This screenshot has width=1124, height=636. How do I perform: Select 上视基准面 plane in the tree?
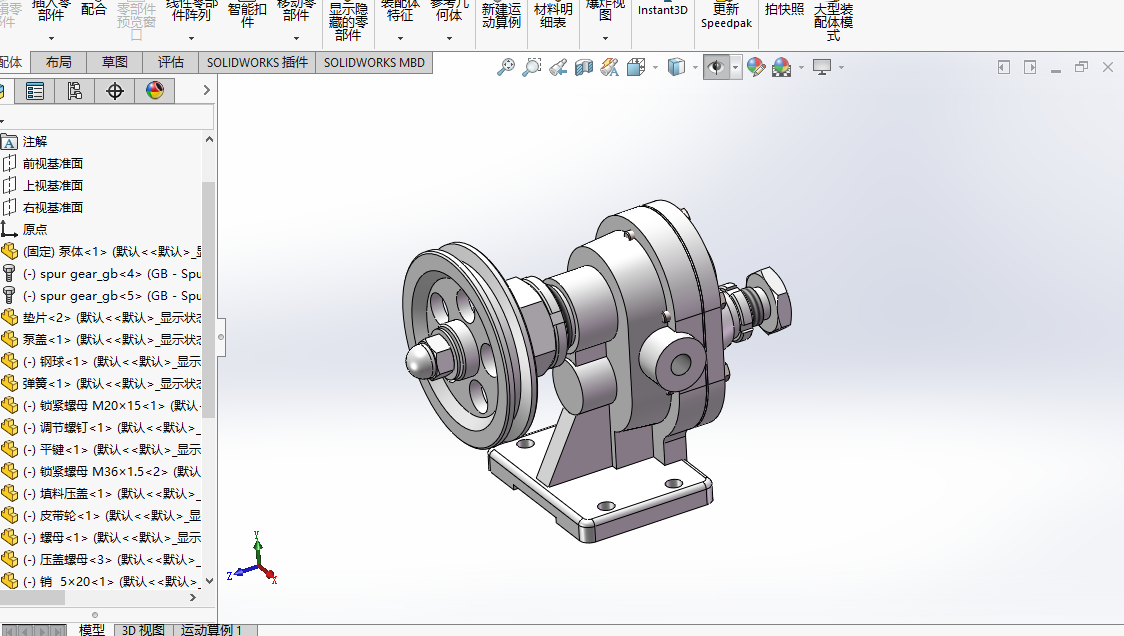click(x=53, y=185)
